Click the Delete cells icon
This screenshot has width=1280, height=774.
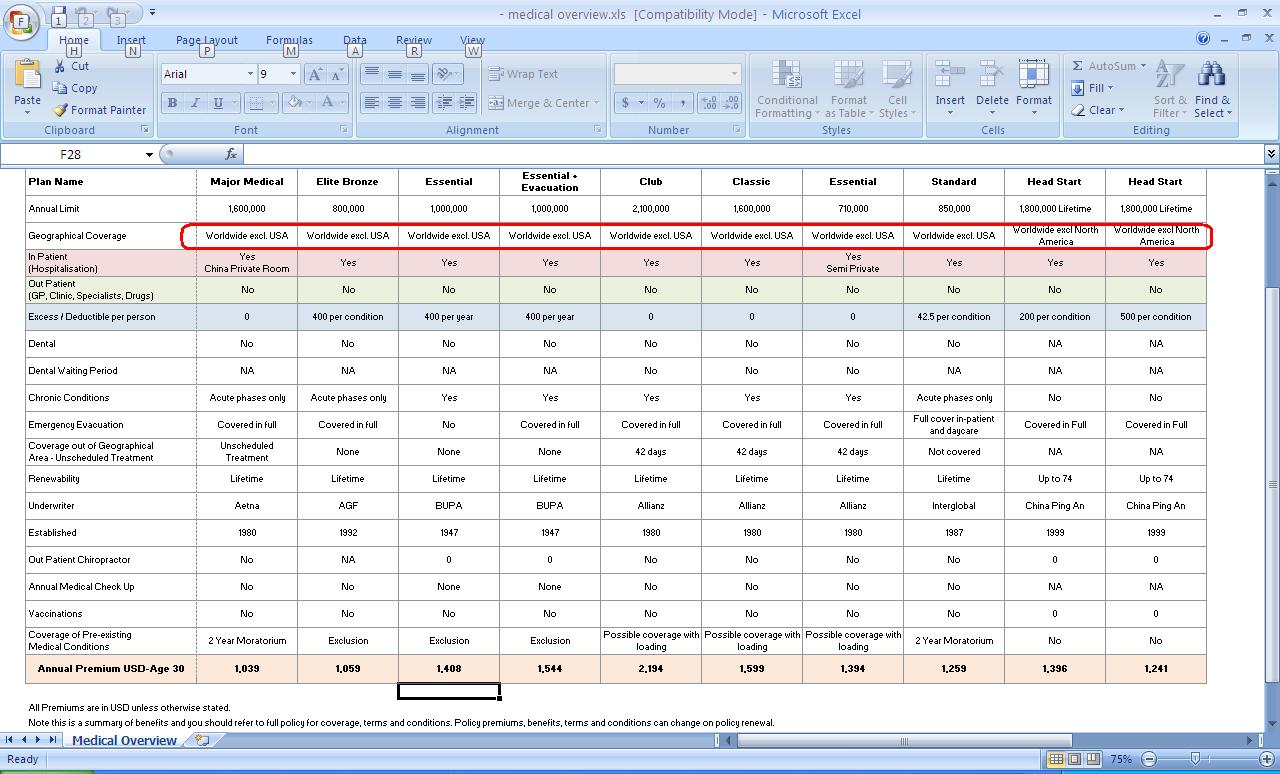point(992,77)
